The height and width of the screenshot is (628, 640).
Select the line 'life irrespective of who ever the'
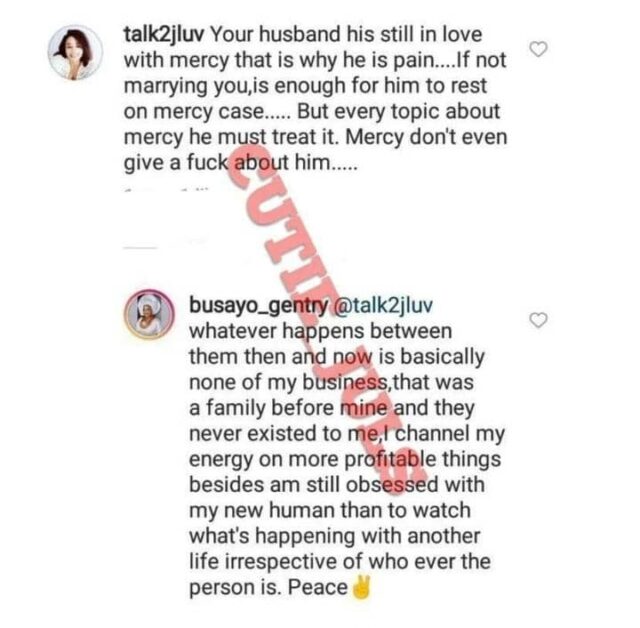tap(340, 561)
